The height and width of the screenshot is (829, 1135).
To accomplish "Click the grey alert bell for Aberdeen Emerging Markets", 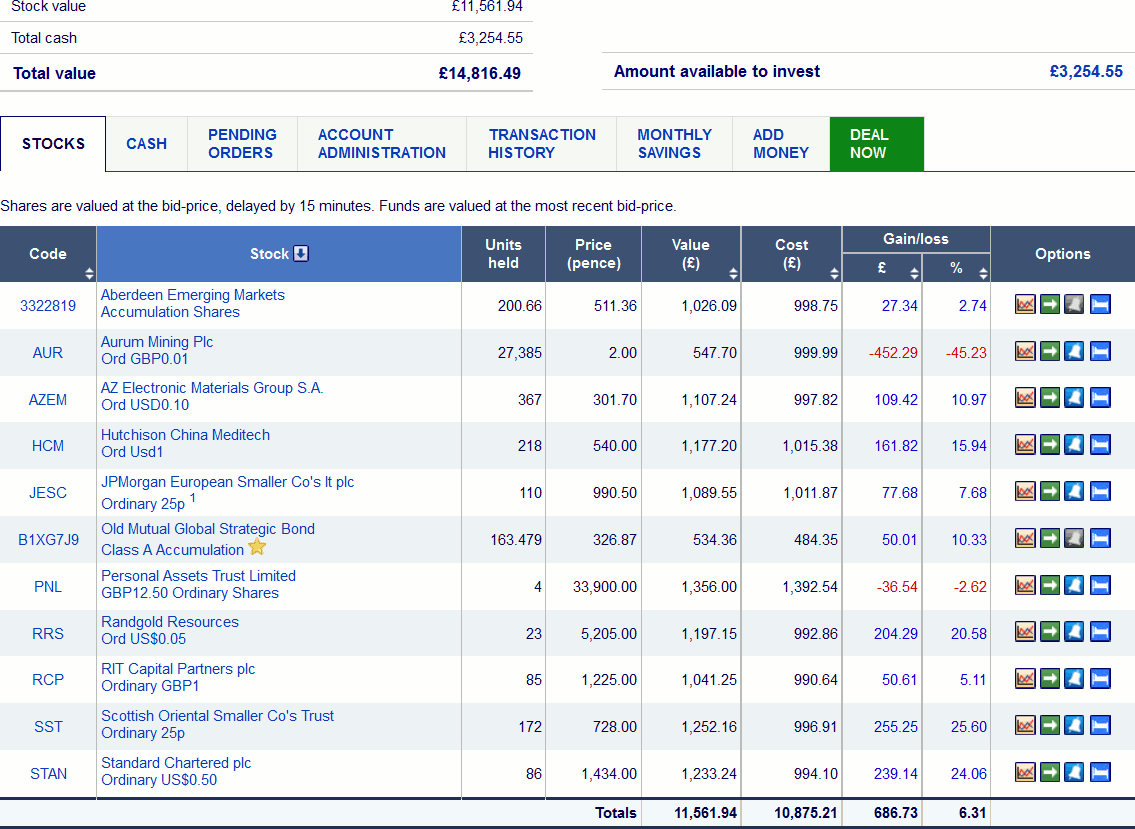I will click(x=1074, y=305).
